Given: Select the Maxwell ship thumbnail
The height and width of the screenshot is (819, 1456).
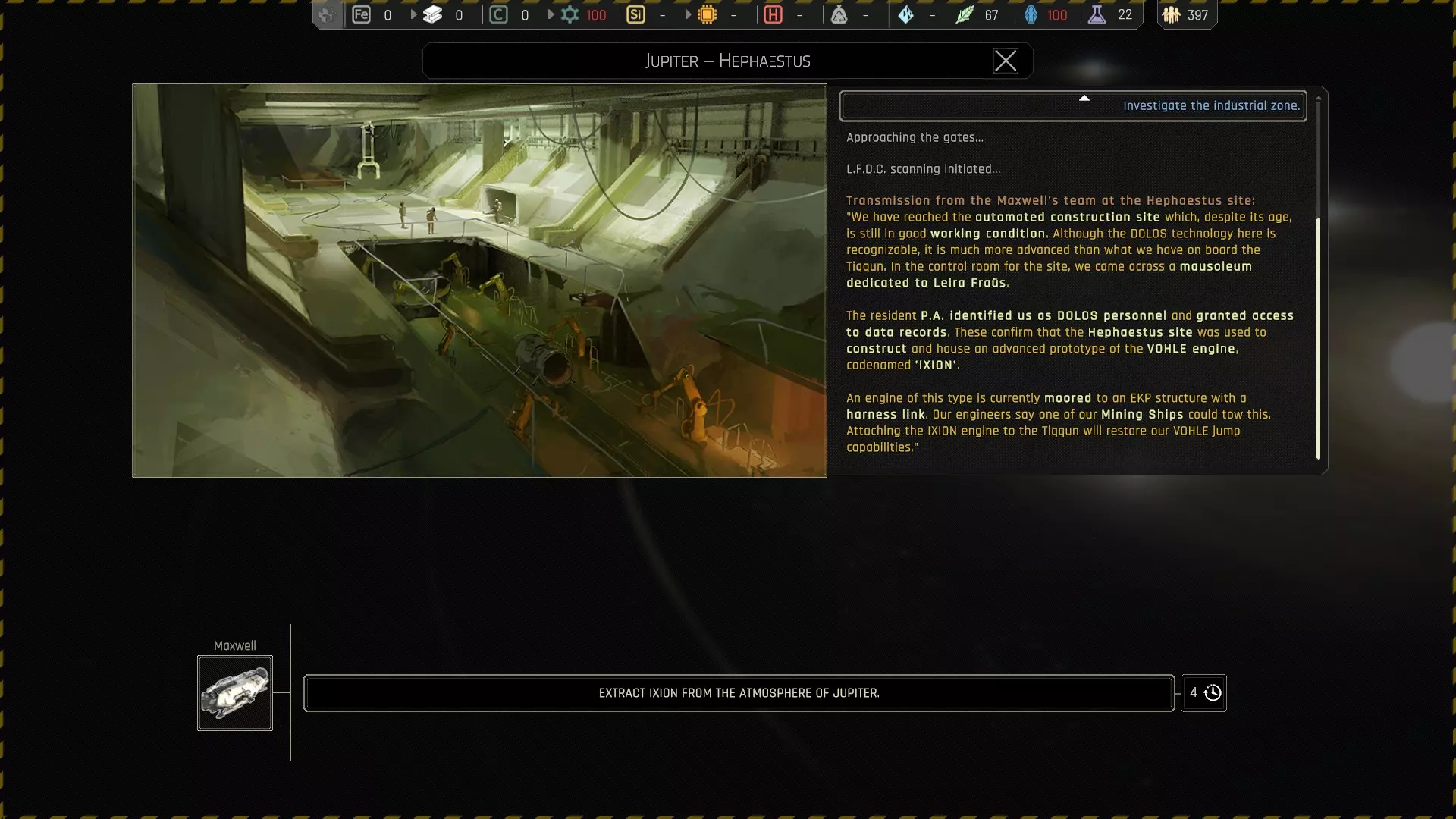Looking at the screenshot, I should (235, 693).
